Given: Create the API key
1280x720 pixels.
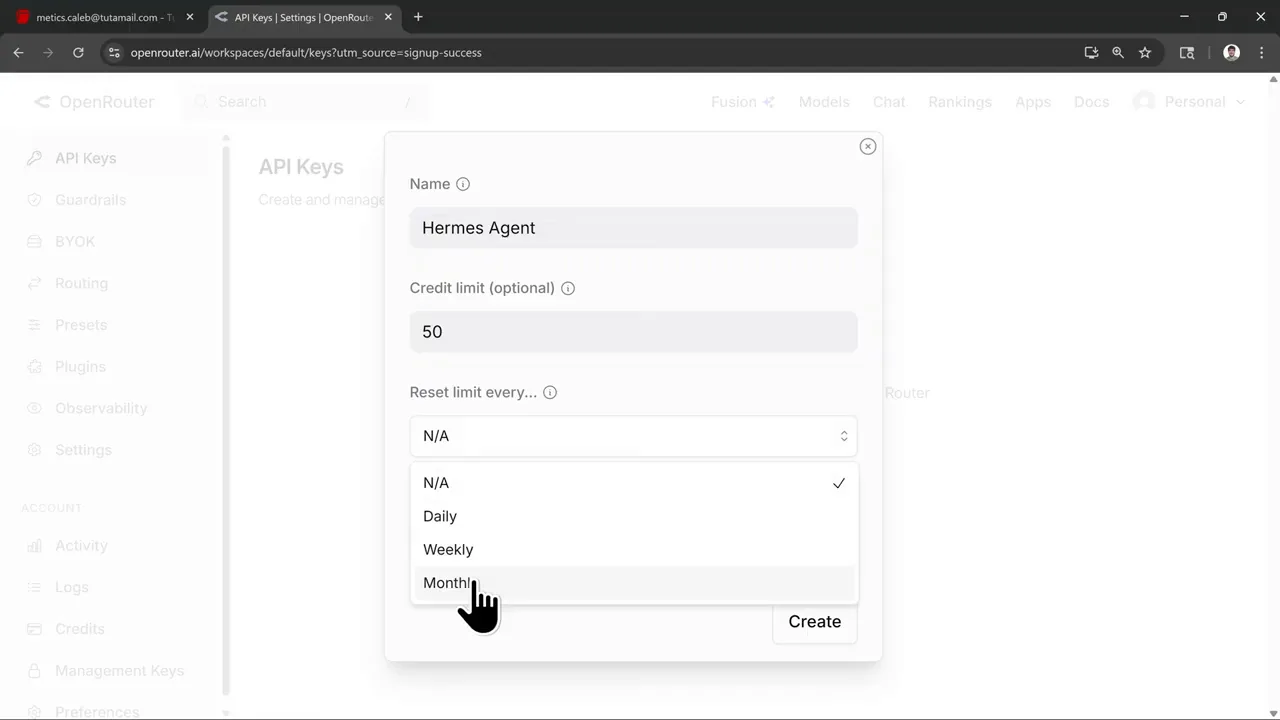Looking at the screenshot, I should pos(814,622).
